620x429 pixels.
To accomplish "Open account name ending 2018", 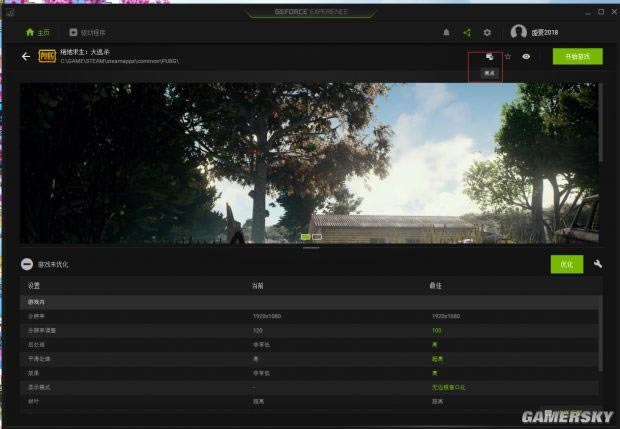I will click(x=544, y=32).
